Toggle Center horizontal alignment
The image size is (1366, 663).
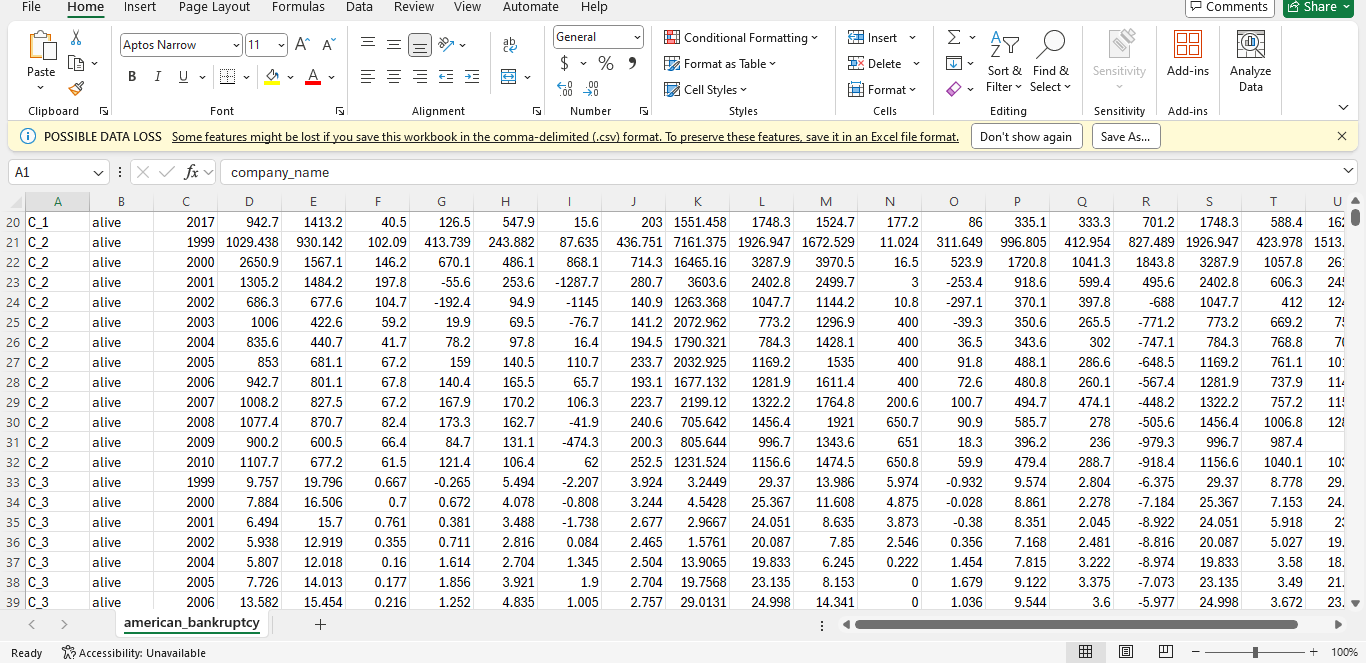pos(394,77)
